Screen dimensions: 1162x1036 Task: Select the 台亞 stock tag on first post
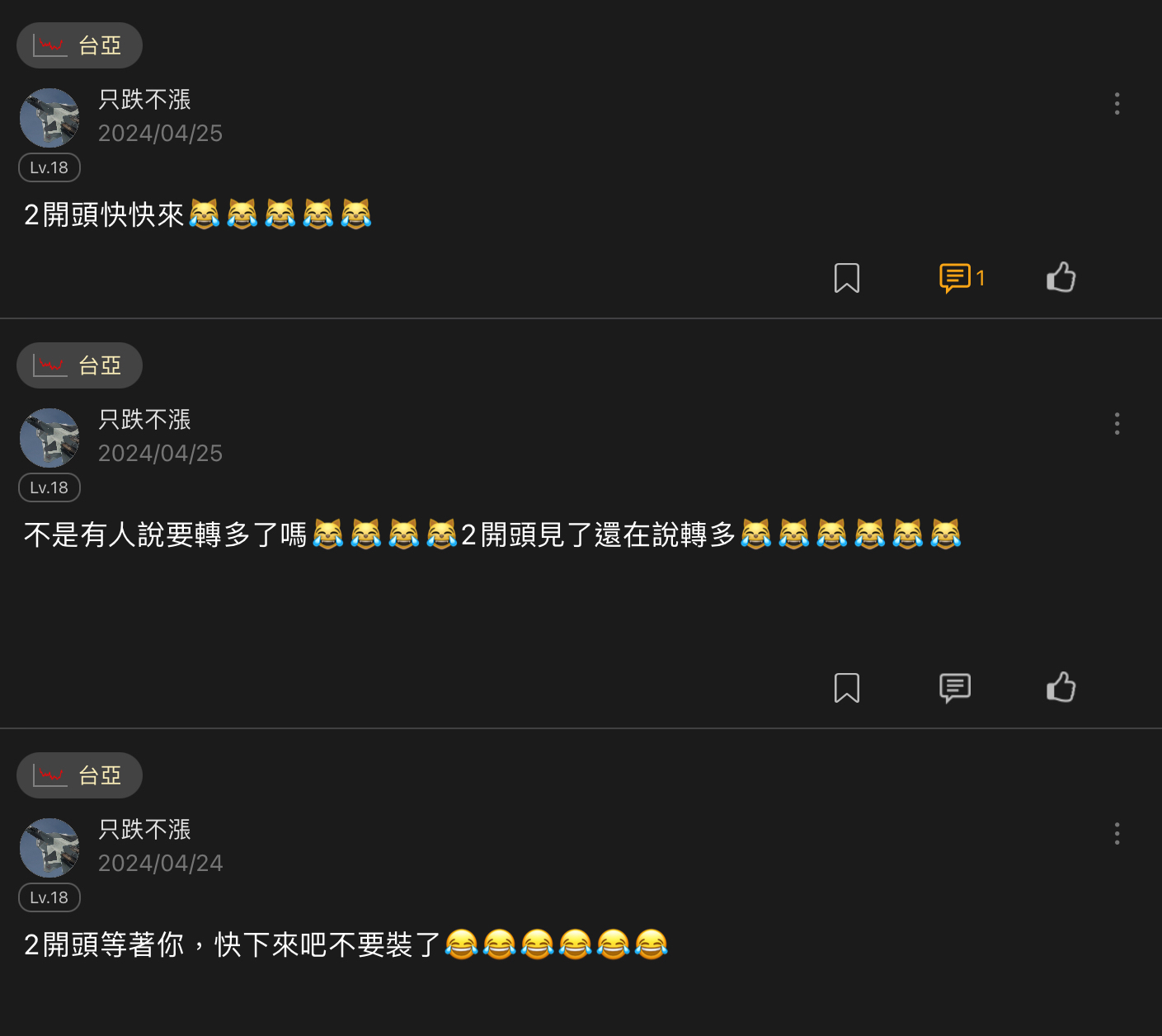tap(79, 45)
